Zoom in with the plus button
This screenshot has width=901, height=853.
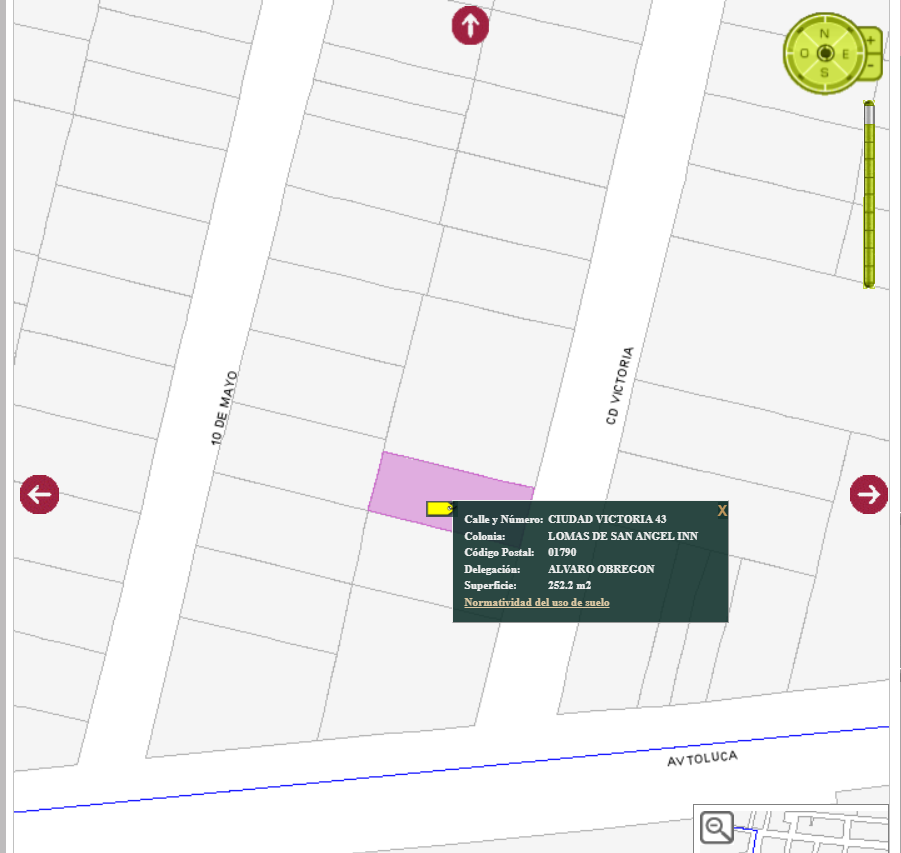[871, 40]
